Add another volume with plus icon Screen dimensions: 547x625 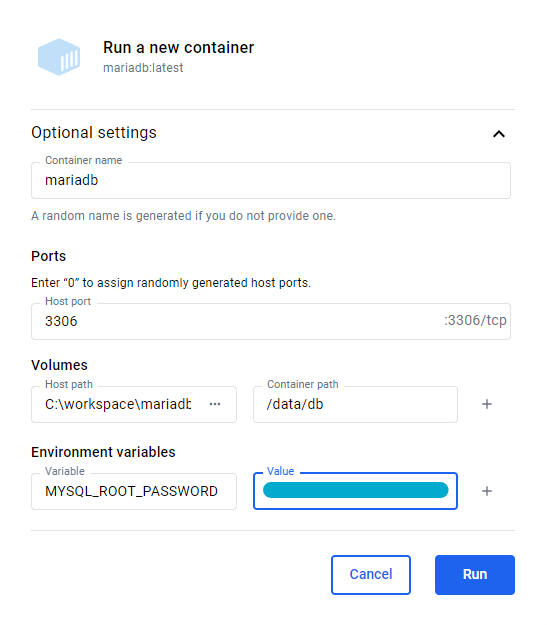point(487,404)
